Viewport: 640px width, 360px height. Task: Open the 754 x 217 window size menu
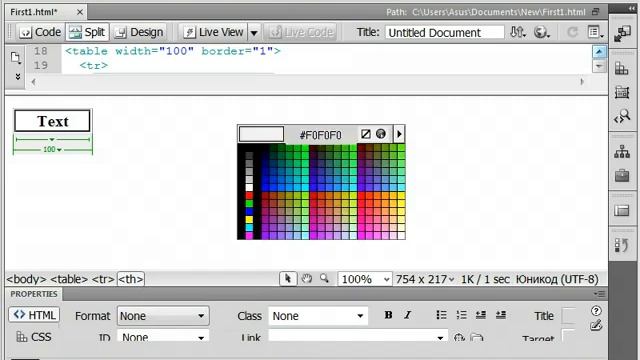[425, 279]
